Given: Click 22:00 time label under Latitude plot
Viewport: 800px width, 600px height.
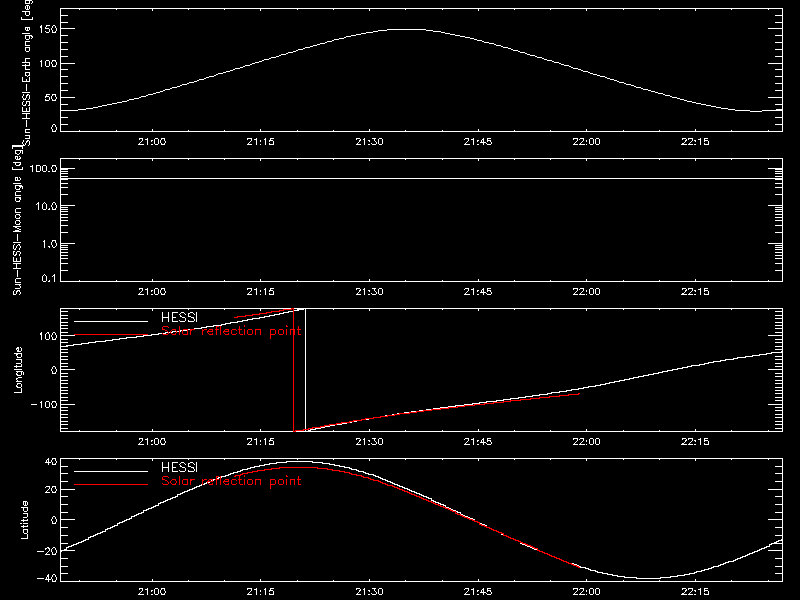Looking at the screenshot, I should coord(586,591).
